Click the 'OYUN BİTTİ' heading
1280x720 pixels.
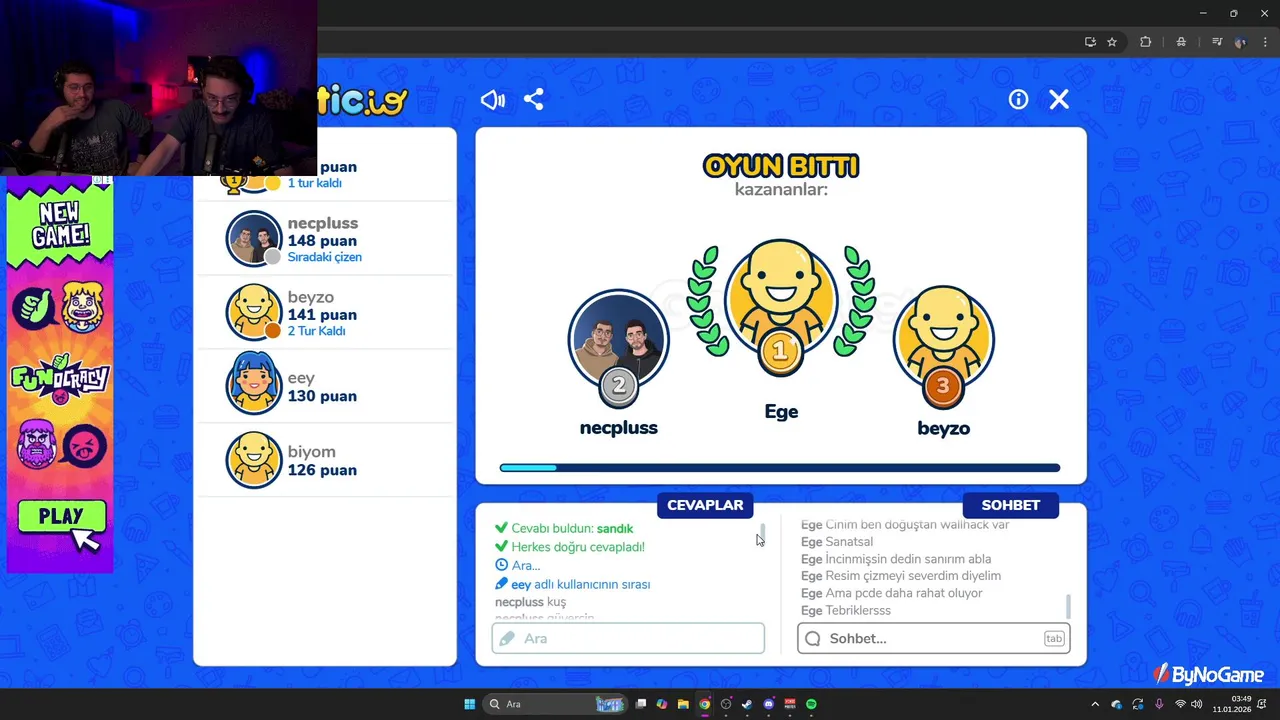pyautogui.click(x=781, y=165)
